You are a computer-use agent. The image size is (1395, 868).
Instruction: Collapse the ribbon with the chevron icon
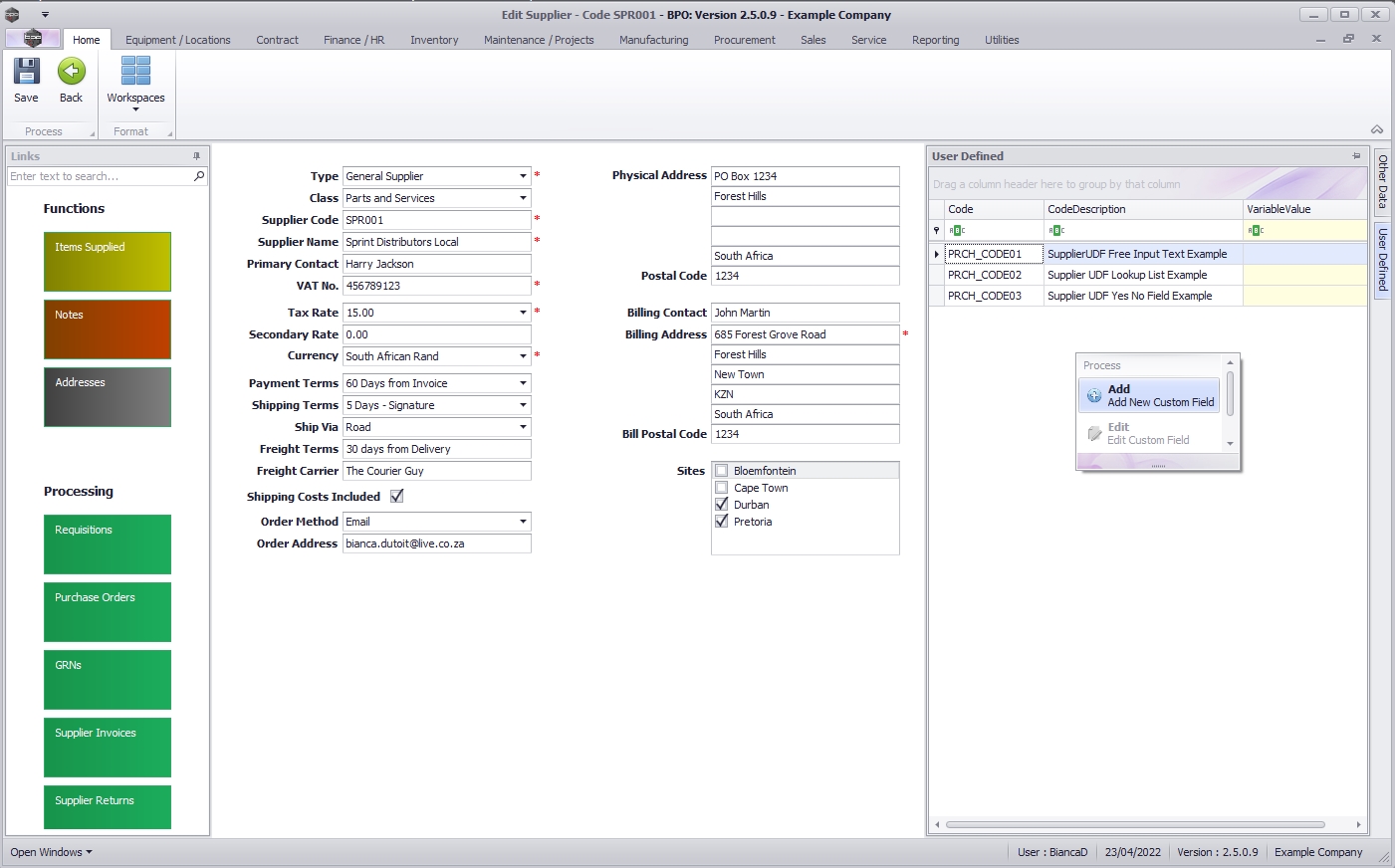pos(1377,130)
